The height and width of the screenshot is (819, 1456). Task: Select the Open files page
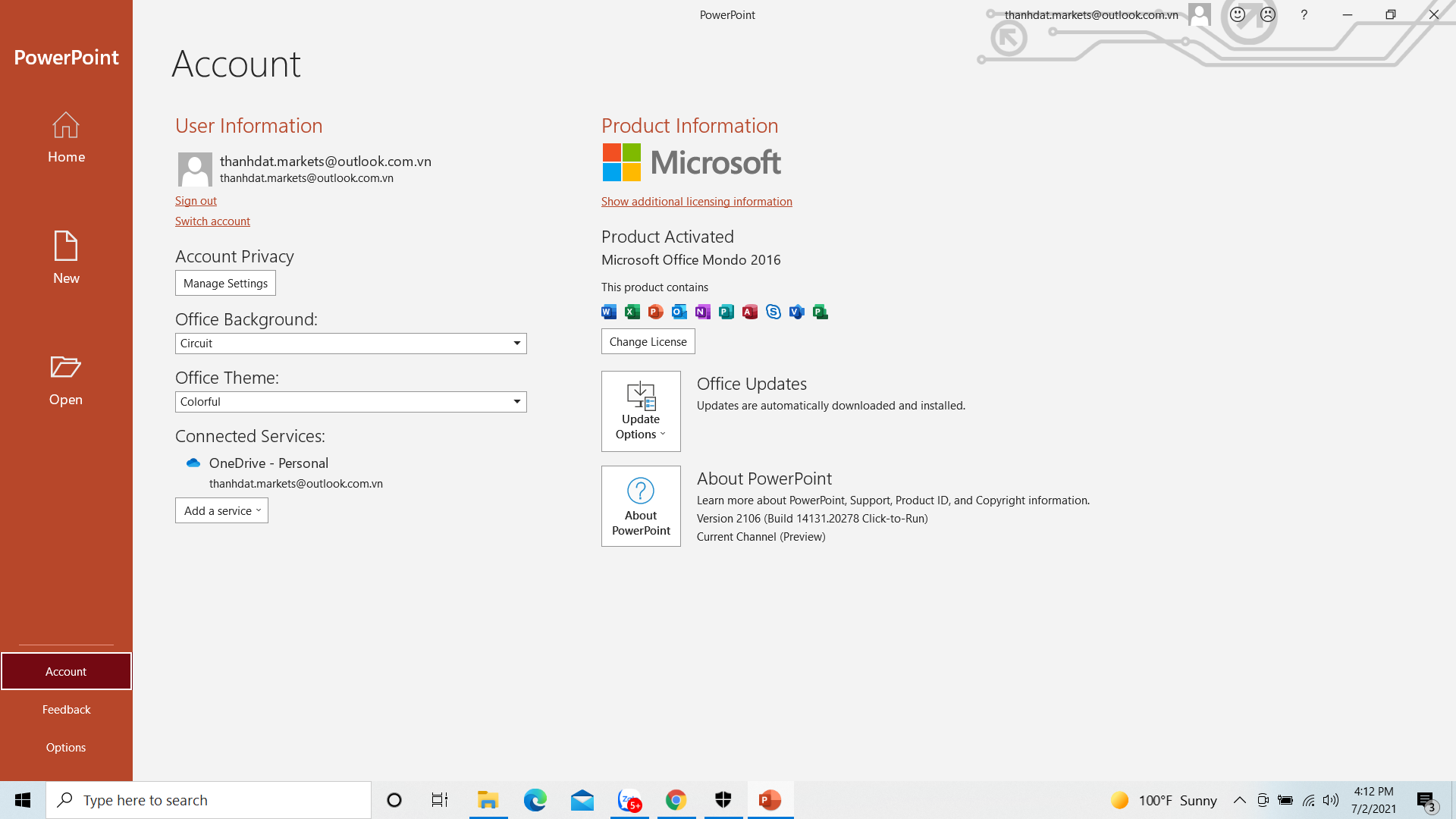click(x=66, y=381)
